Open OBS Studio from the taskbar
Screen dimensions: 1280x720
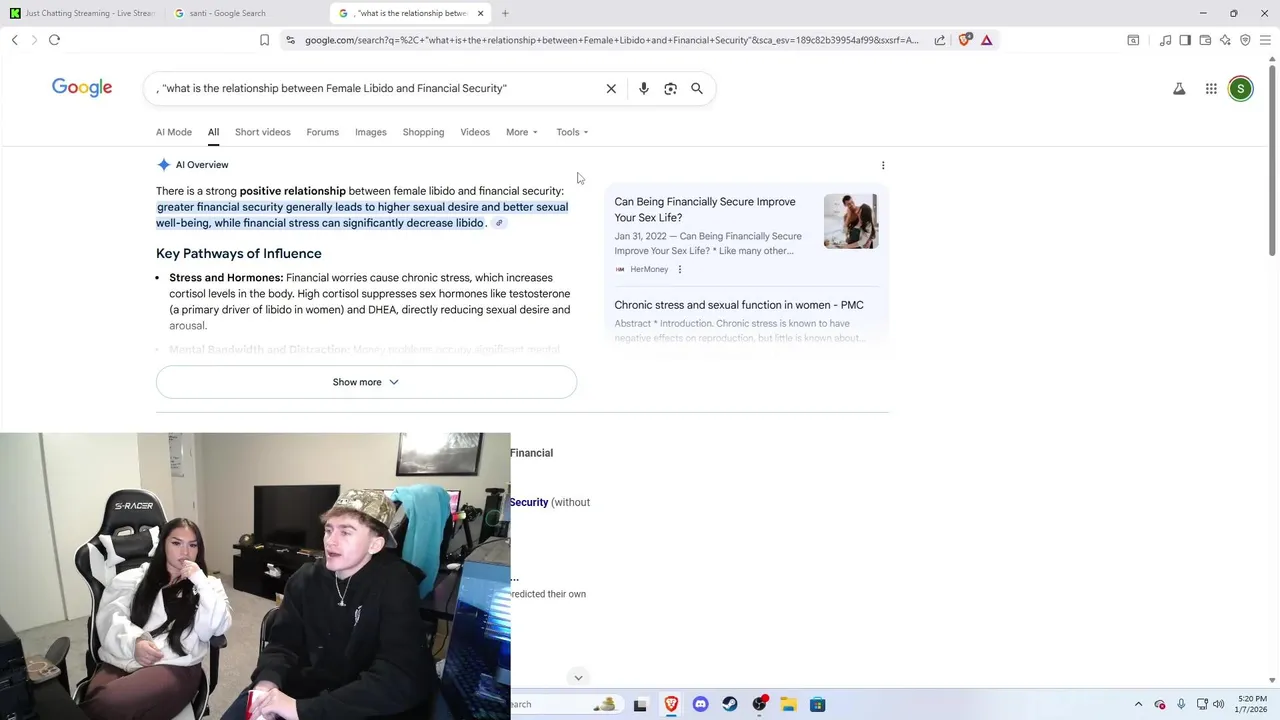760,704
